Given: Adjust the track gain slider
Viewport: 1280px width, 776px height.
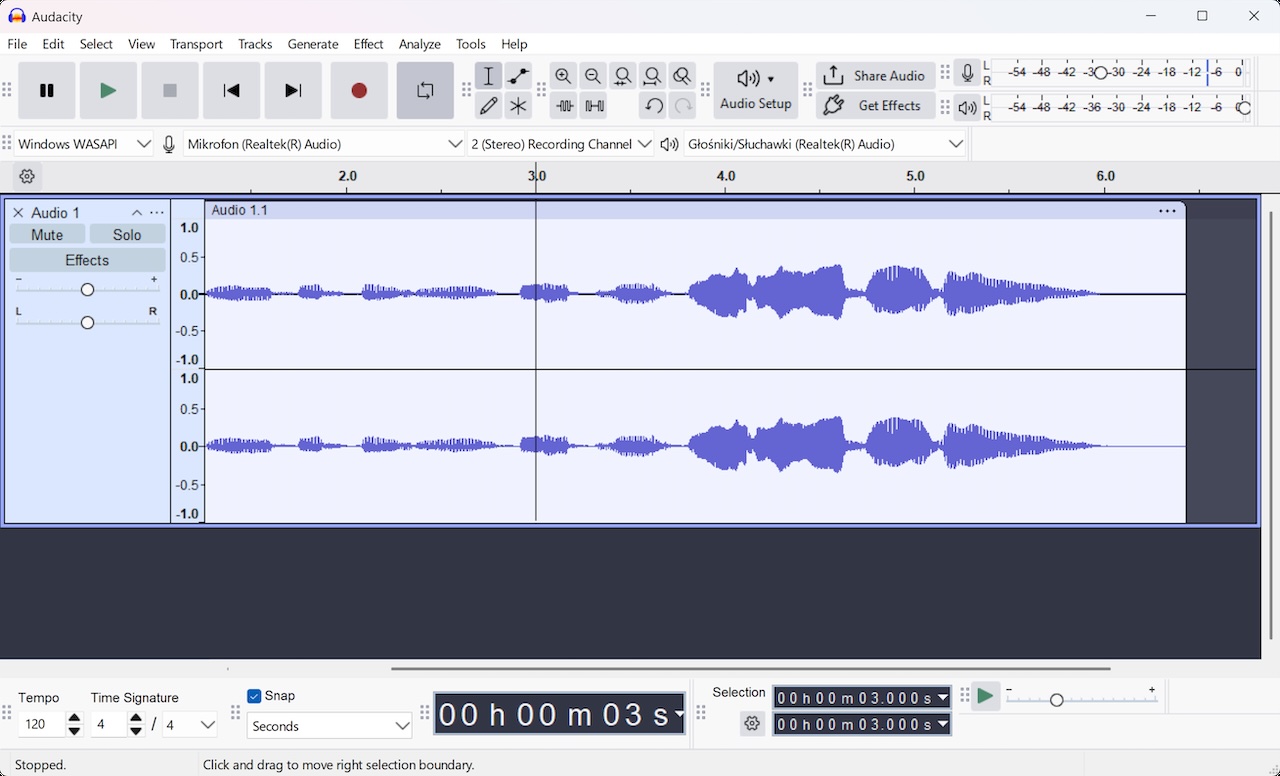Looking at the screenshot, I should pos(87,289).
